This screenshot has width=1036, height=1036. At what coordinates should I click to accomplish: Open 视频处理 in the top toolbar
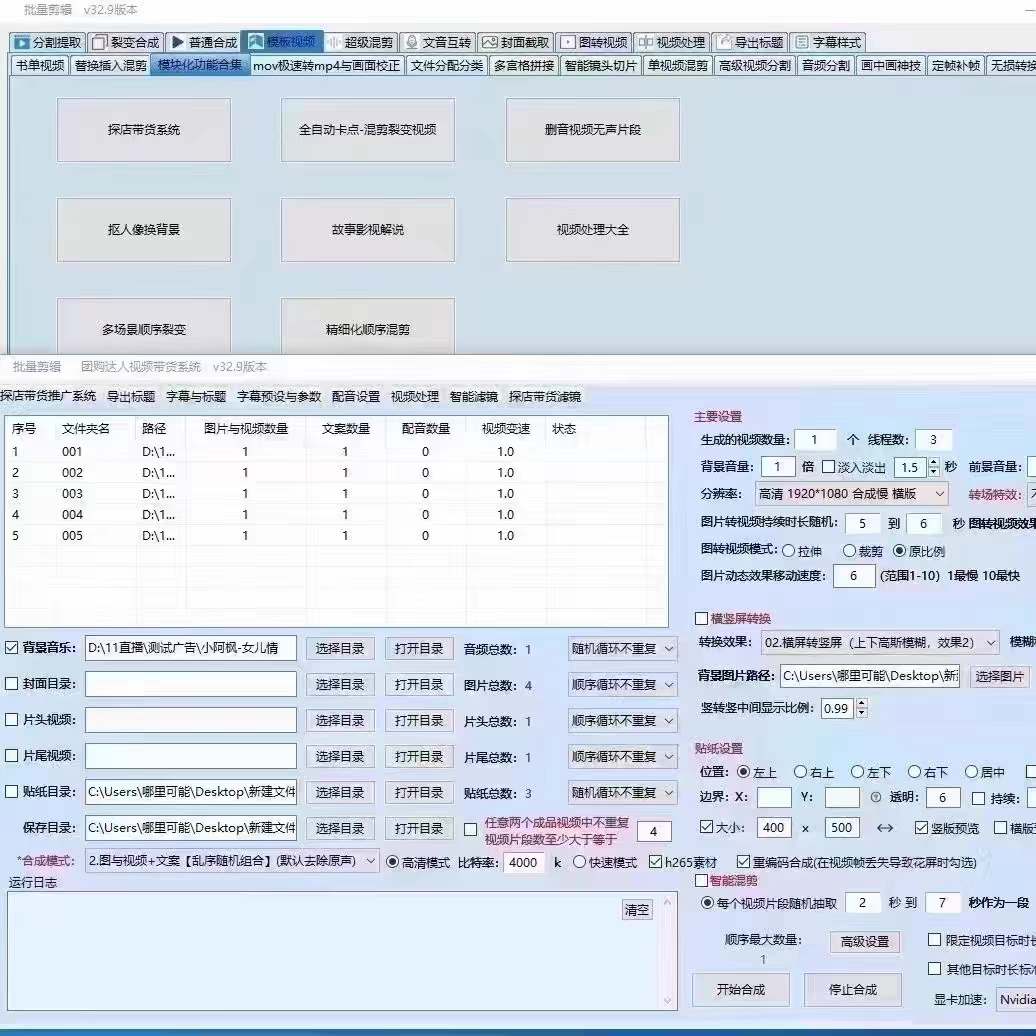point(672,42)
